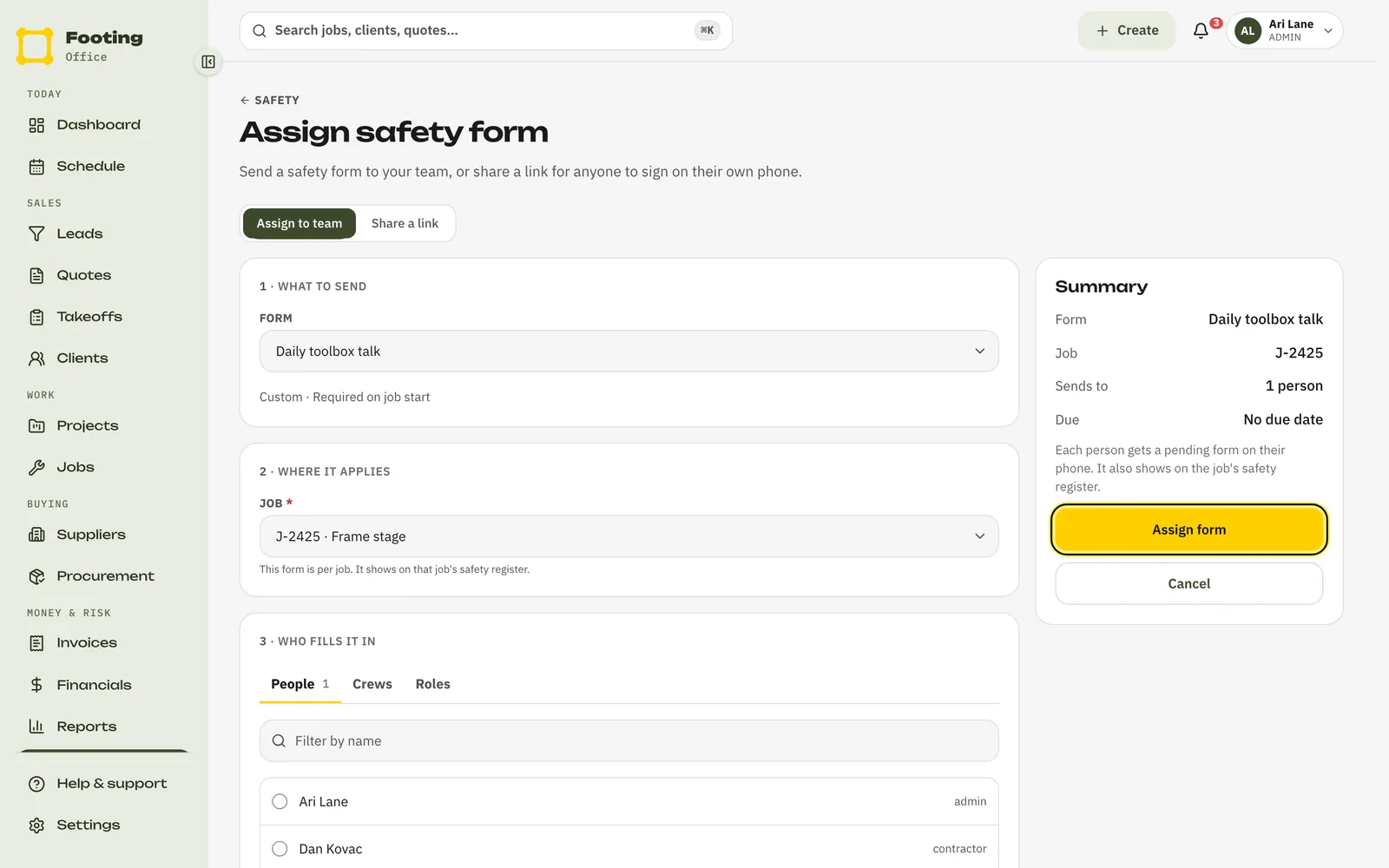Screen dimensions: 1389x868
Task: Click the Invoices receipt icon
Action: [x=36, y=643]
